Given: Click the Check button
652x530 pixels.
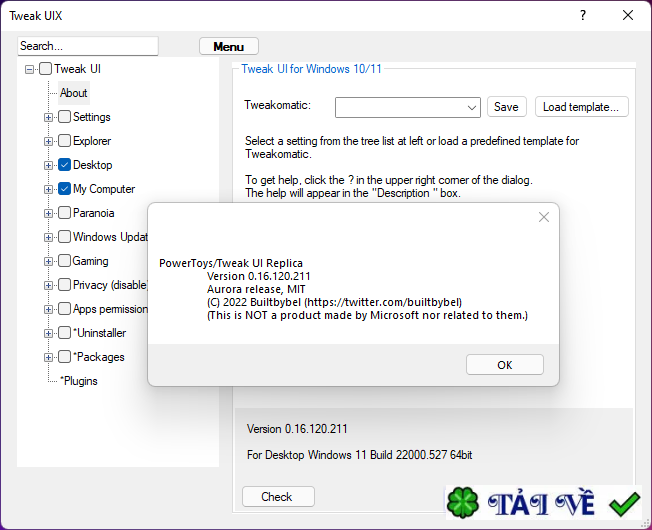Looking at the screenshot, I should coord(278,497).
